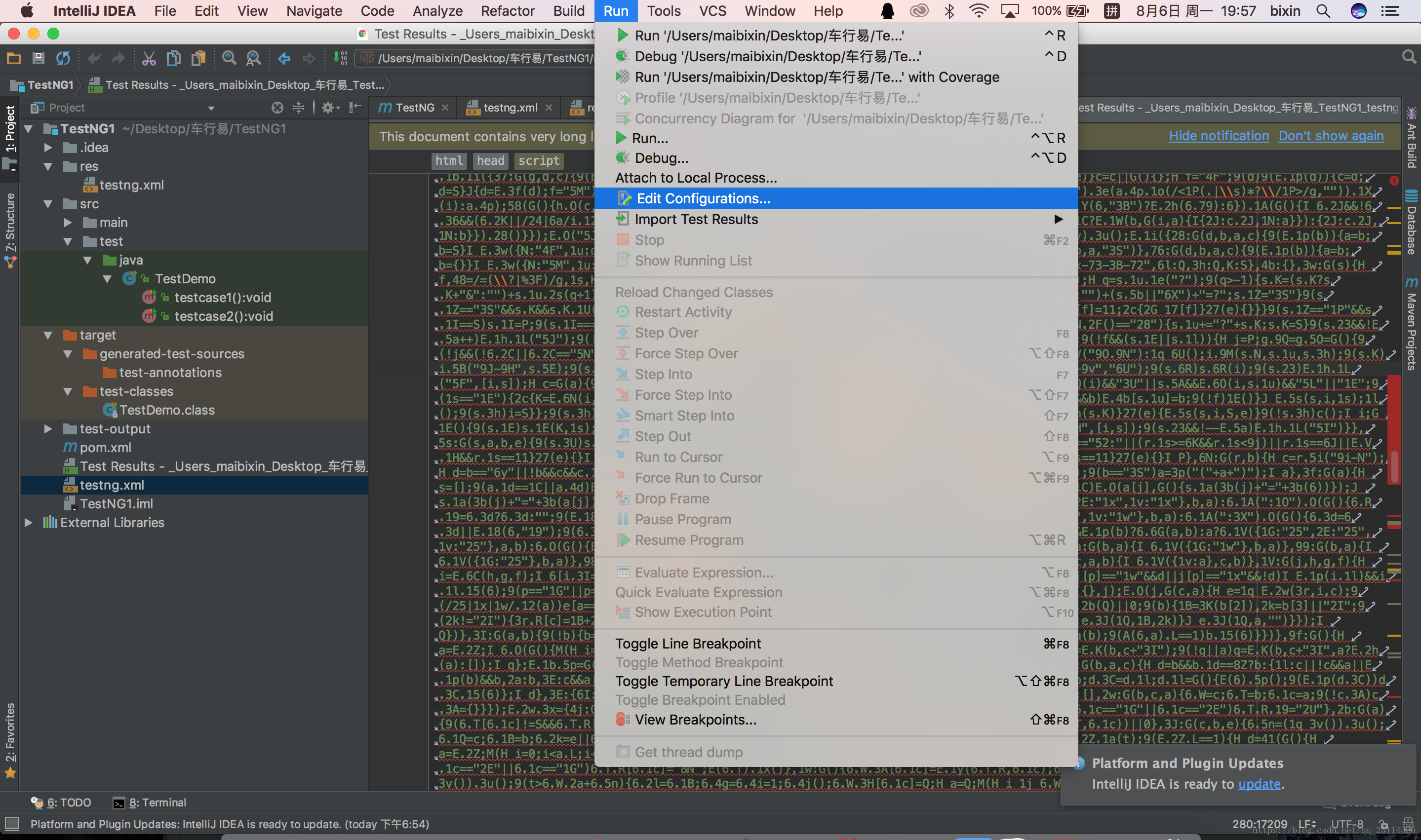Click the update link in notification
Viewport: 1421px width, 840px height.
click(x=1259, y=784)
